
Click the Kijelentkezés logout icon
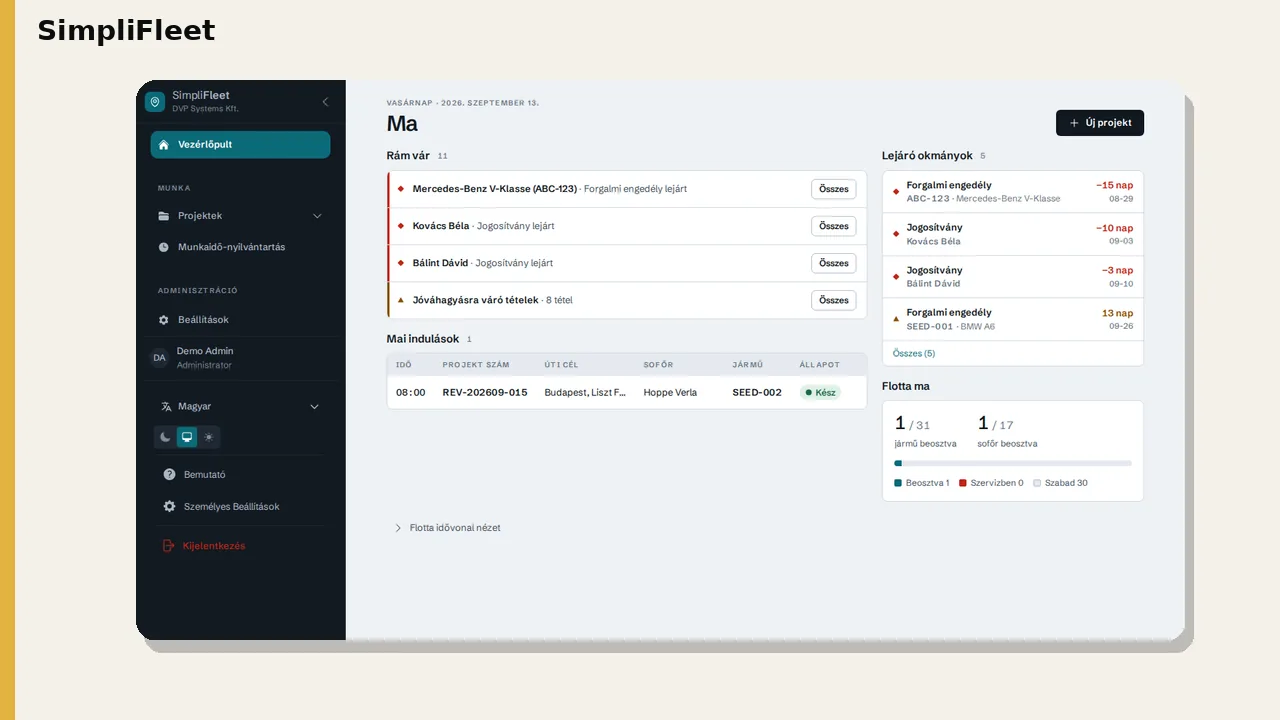point(169,546)
